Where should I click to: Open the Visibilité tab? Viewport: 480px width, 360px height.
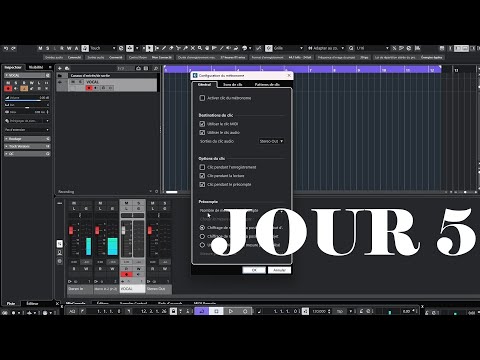[x=36, y=67]
